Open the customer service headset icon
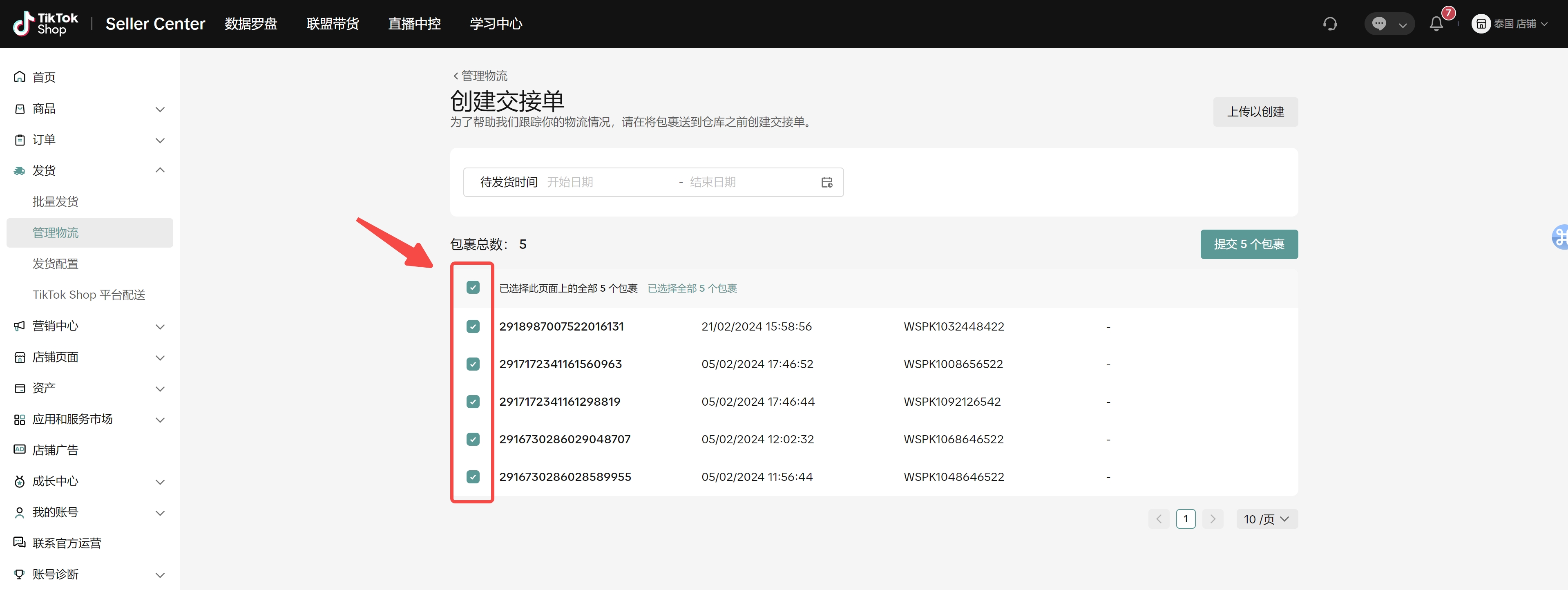The image size is (1568, 590). (x=1330, y=24)
